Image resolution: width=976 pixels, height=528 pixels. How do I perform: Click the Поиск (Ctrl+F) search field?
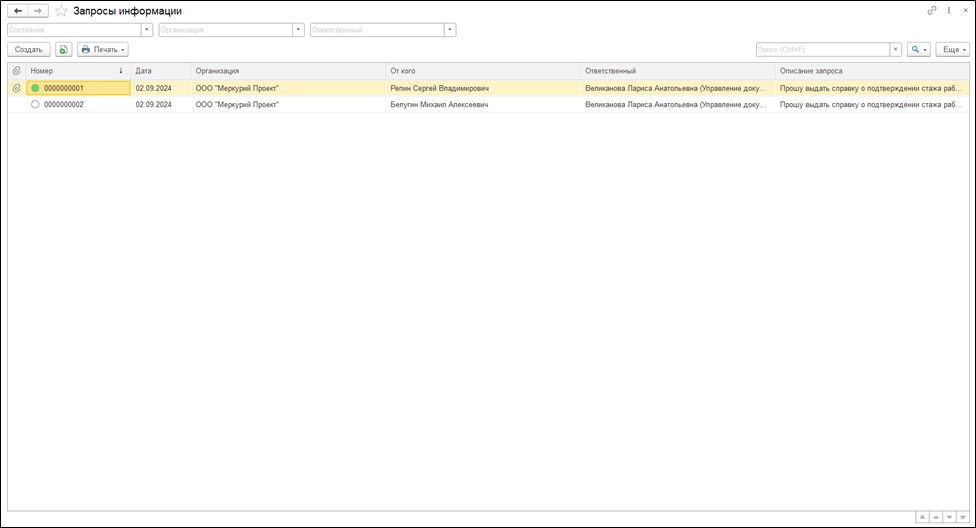(821, 49)
